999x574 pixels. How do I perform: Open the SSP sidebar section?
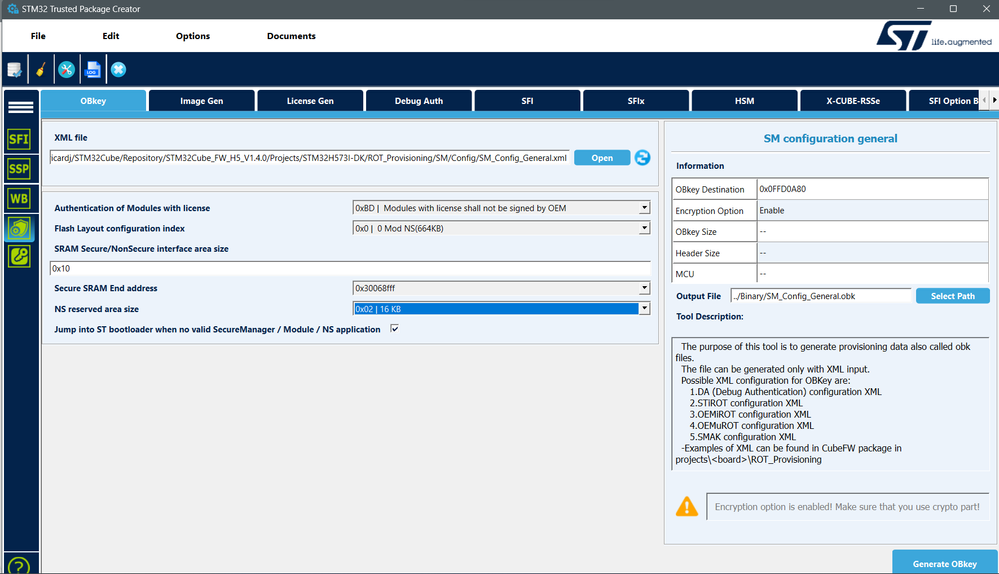tap(19, 169)
